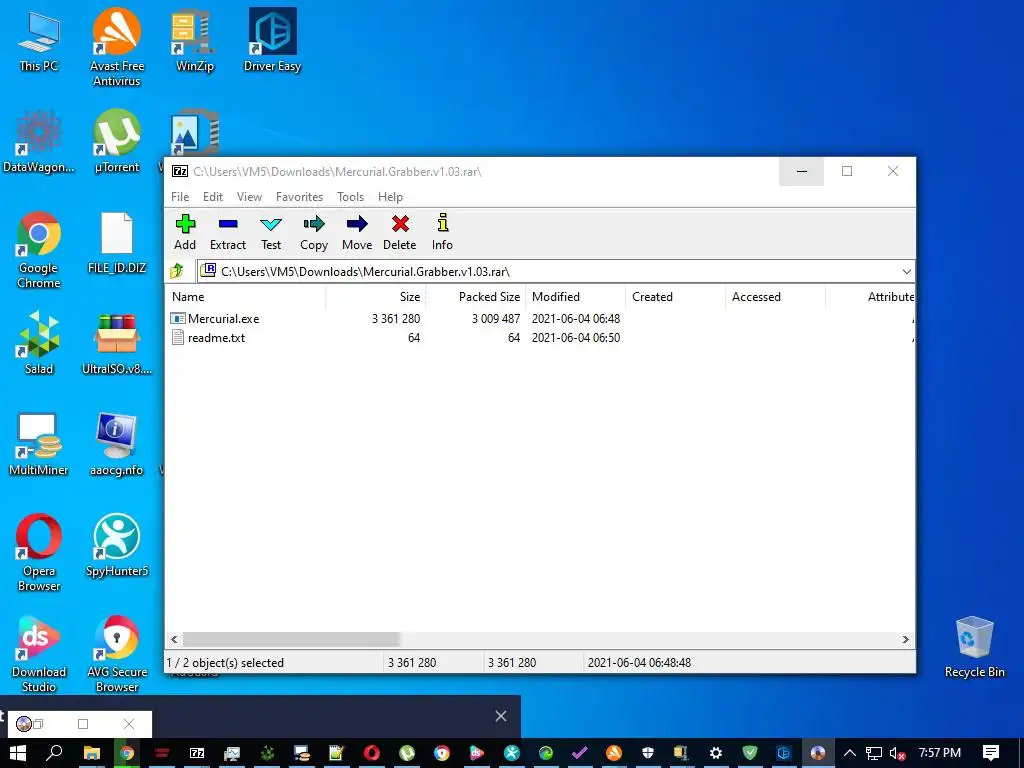Click the 7:57 PM taskbar clock
Image resolution: width=1024 pixels, height=768 pixels.
click(940, 752)
